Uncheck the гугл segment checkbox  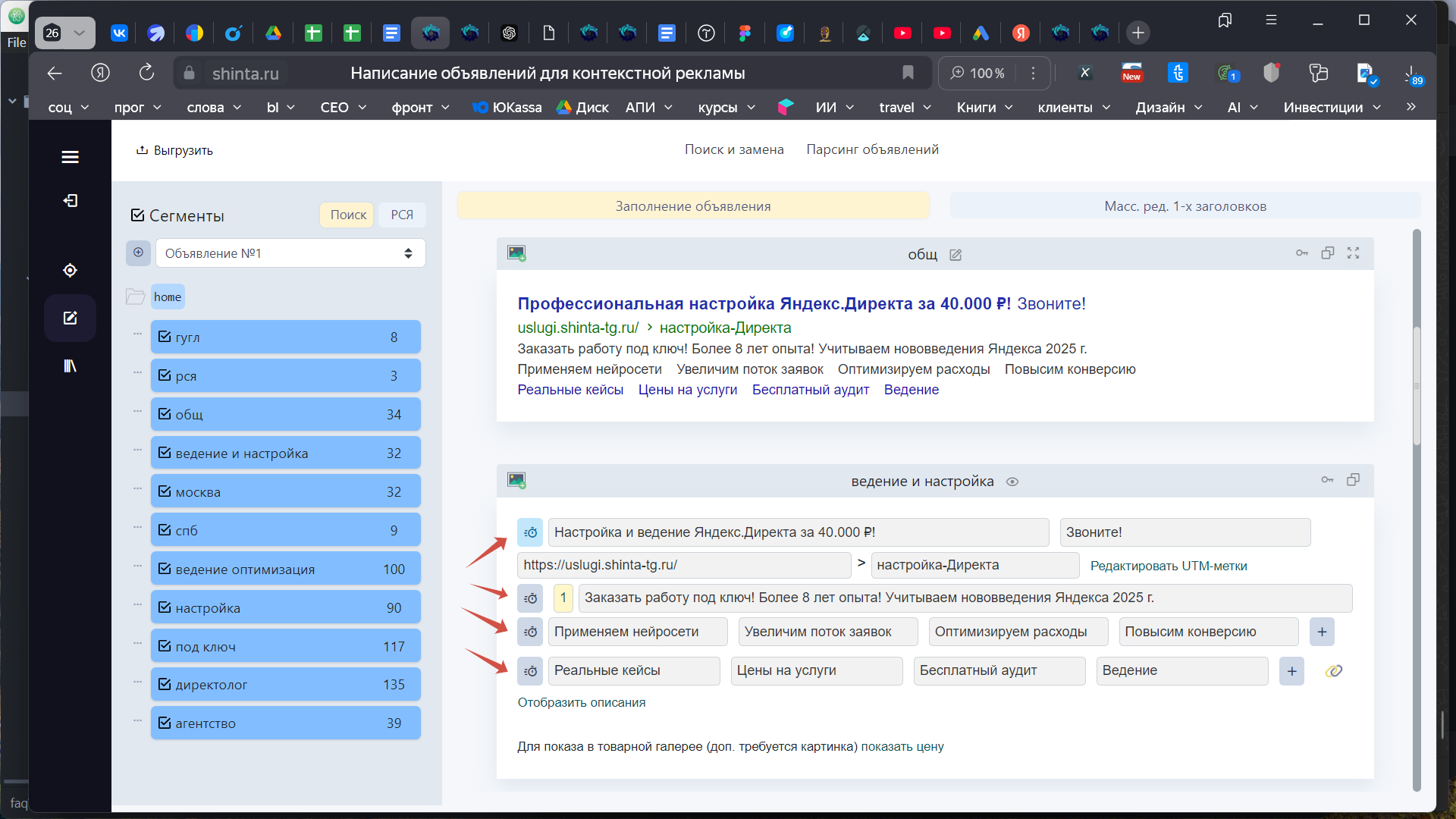point(165,336)
